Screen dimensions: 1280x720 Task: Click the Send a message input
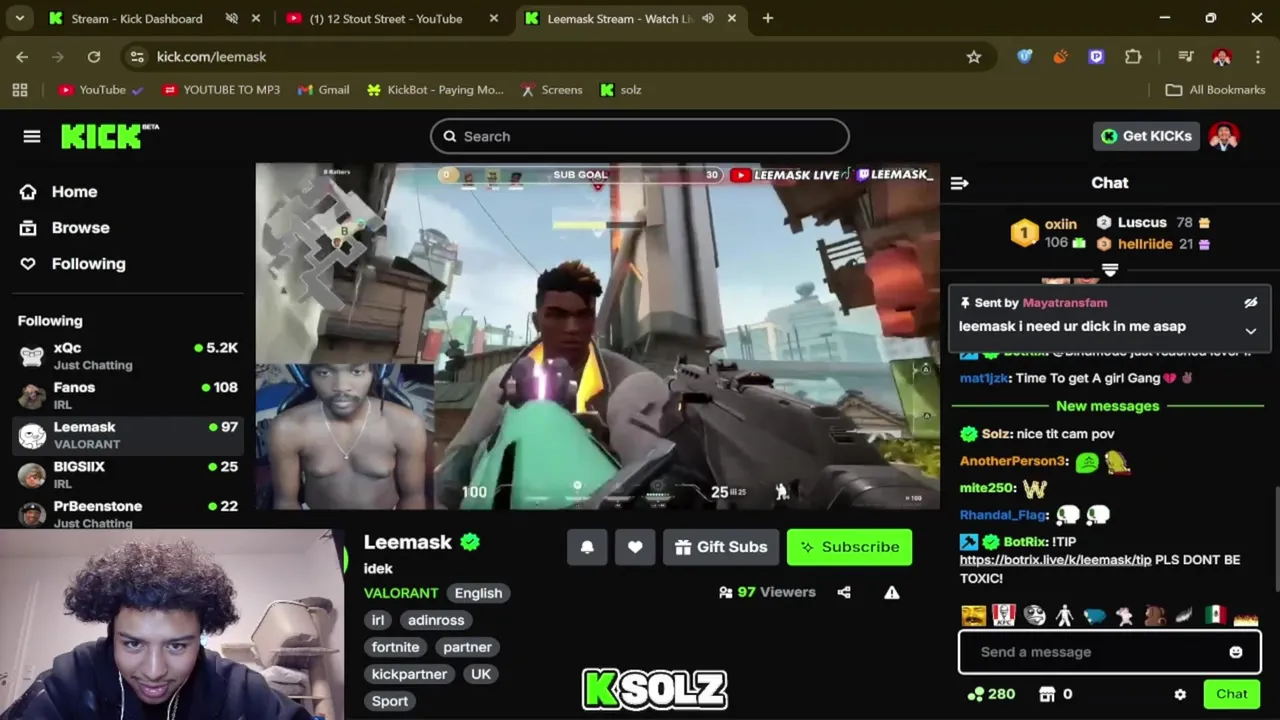1110,652
